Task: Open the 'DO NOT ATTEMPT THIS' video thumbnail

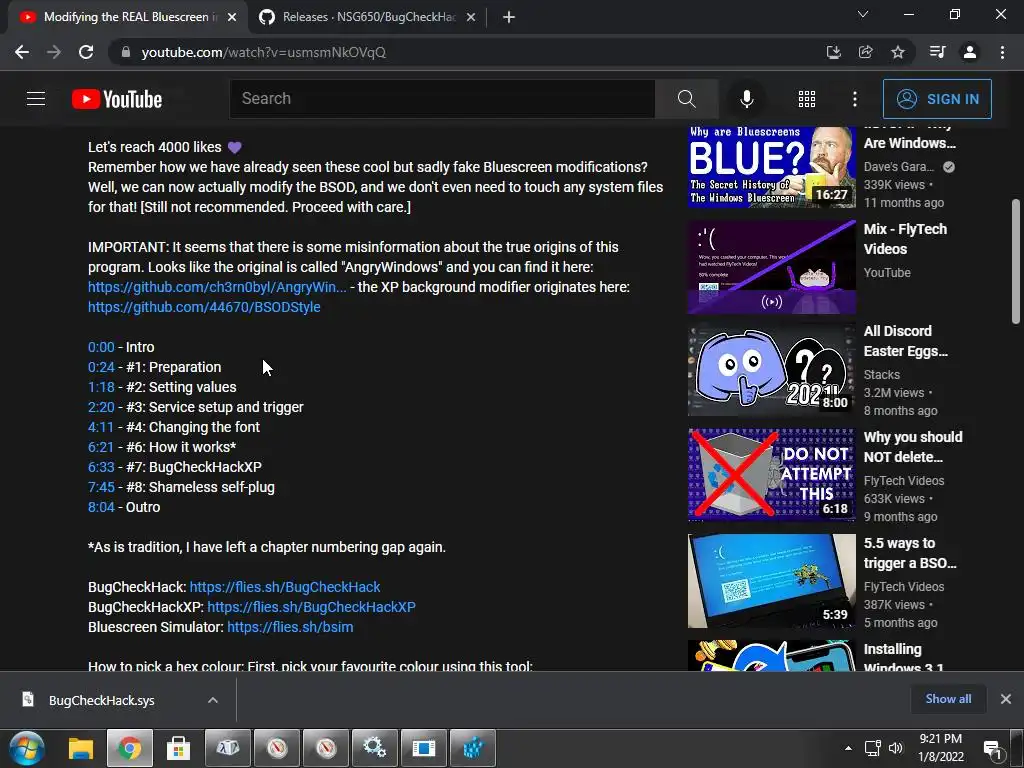Action: click(771, 475)
